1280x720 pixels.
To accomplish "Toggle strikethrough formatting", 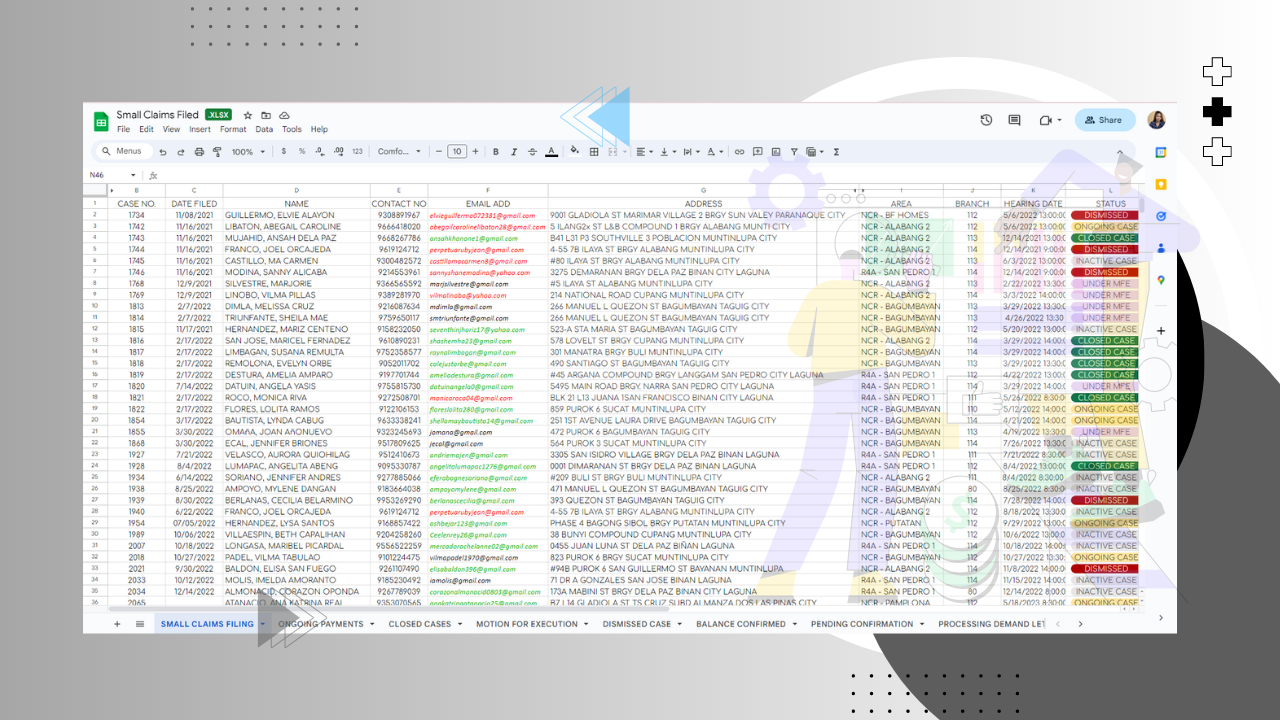I will click(x=532, y=152).
